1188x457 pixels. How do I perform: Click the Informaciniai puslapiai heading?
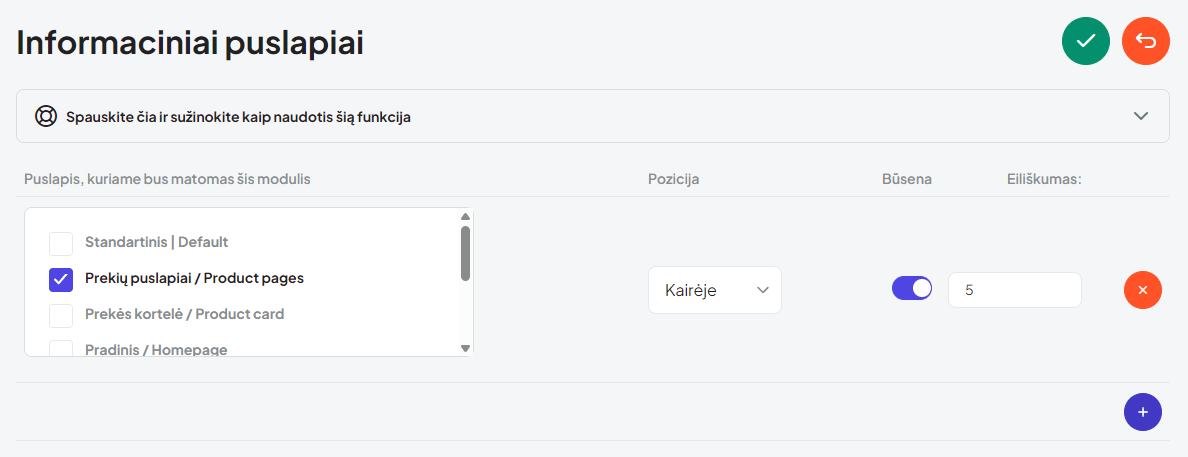pos(190,43)
